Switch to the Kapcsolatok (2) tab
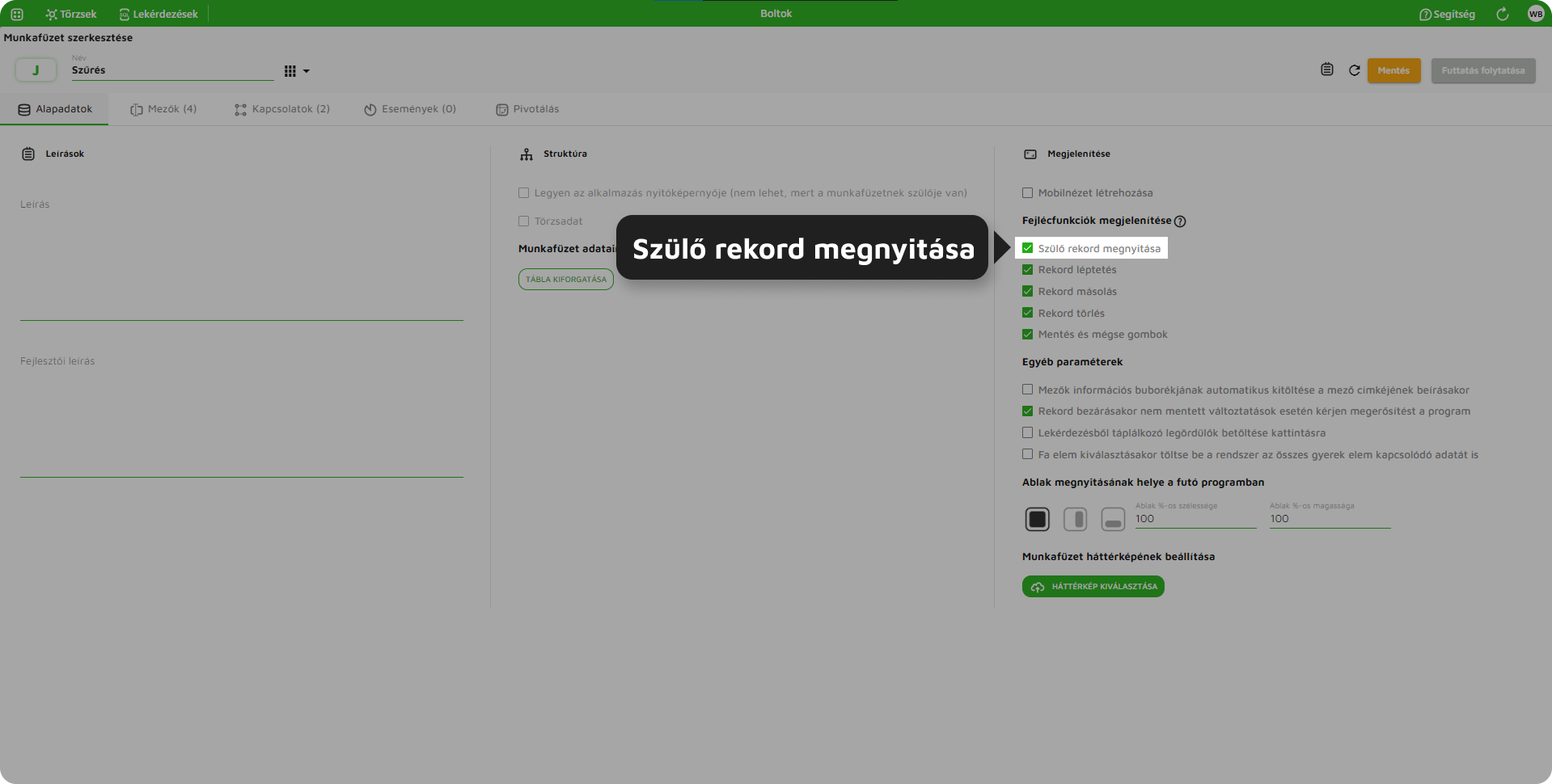 point(282,109)
